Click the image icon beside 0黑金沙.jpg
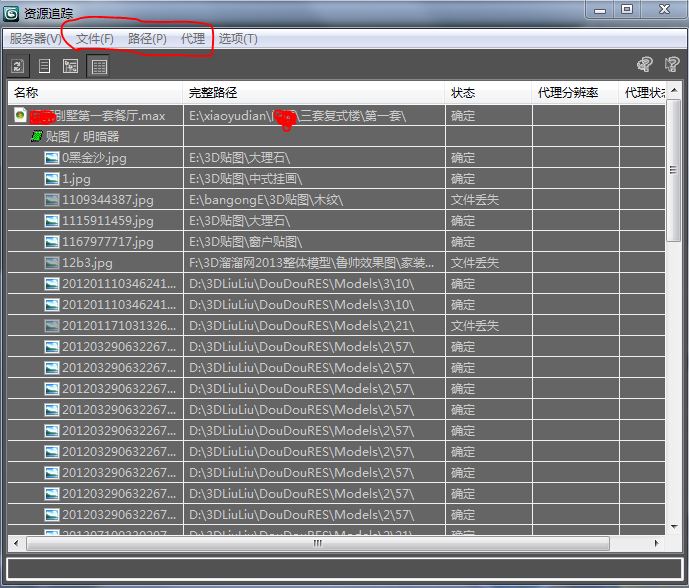The width and height of the screenshot is (689, 588). [52, 157]
